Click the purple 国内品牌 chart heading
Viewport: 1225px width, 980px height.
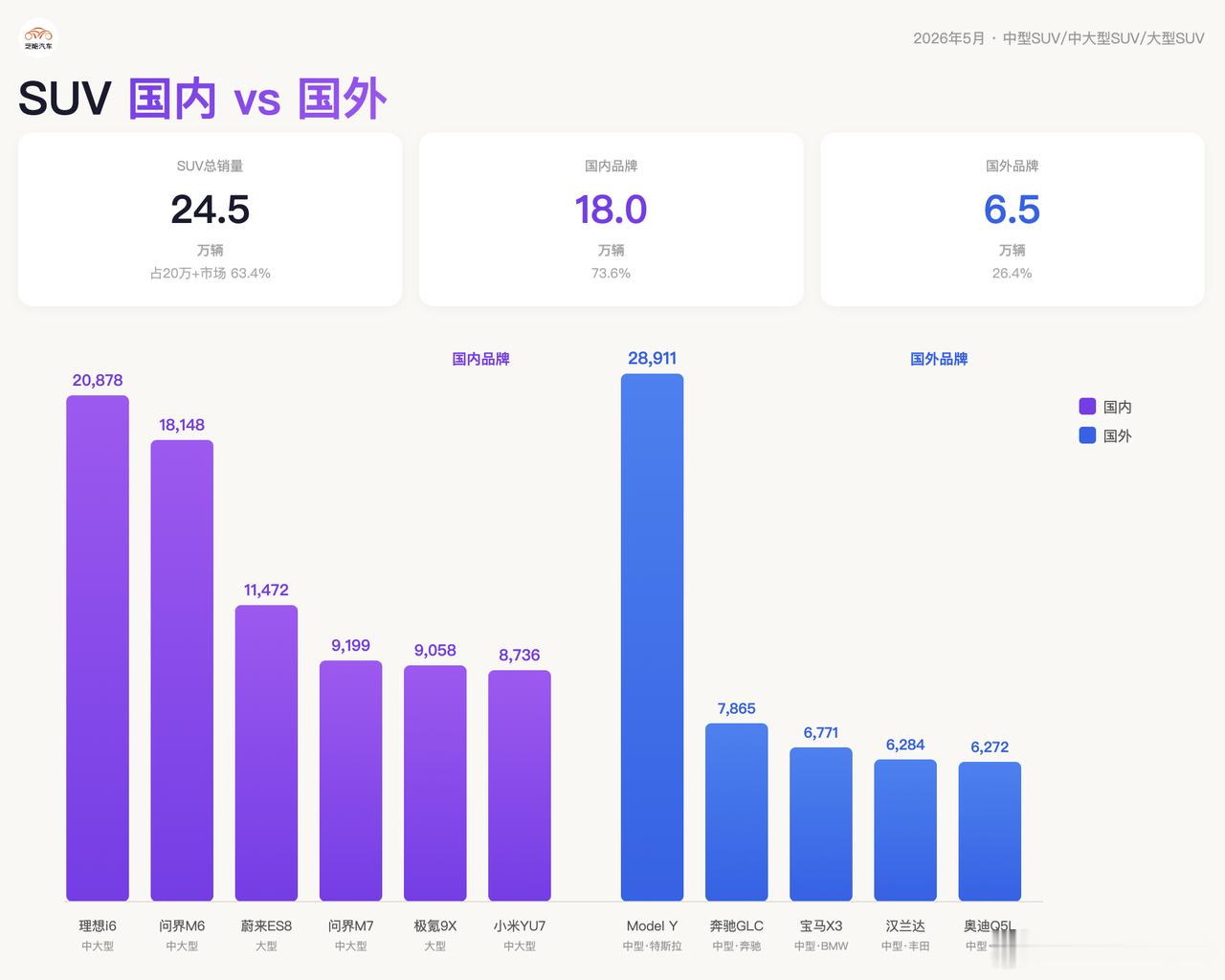click(x=481, y=359)
